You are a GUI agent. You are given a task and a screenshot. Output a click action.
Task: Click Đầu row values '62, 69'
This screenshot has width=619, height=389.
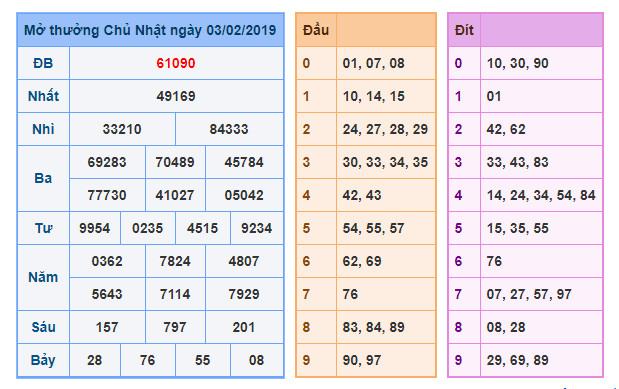pyautogui.click(x=362, y=261)
